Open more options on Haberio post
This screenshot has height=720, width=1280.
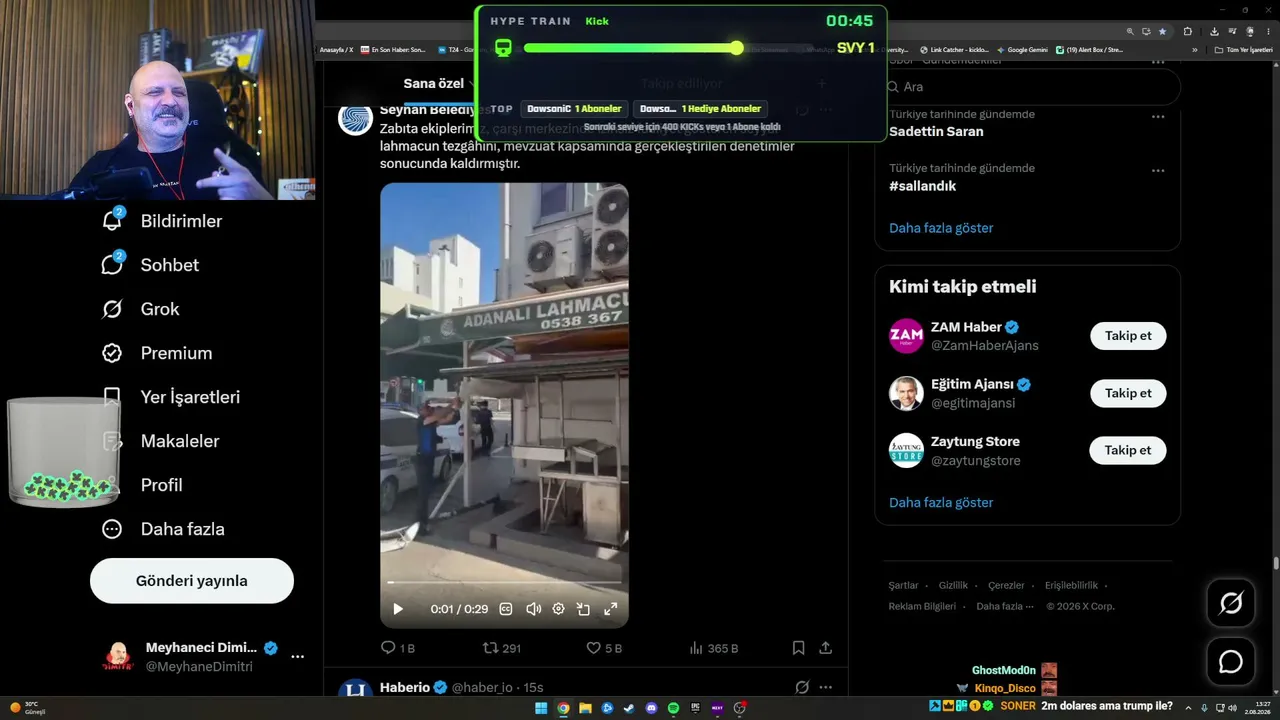[x=825, y=687]
